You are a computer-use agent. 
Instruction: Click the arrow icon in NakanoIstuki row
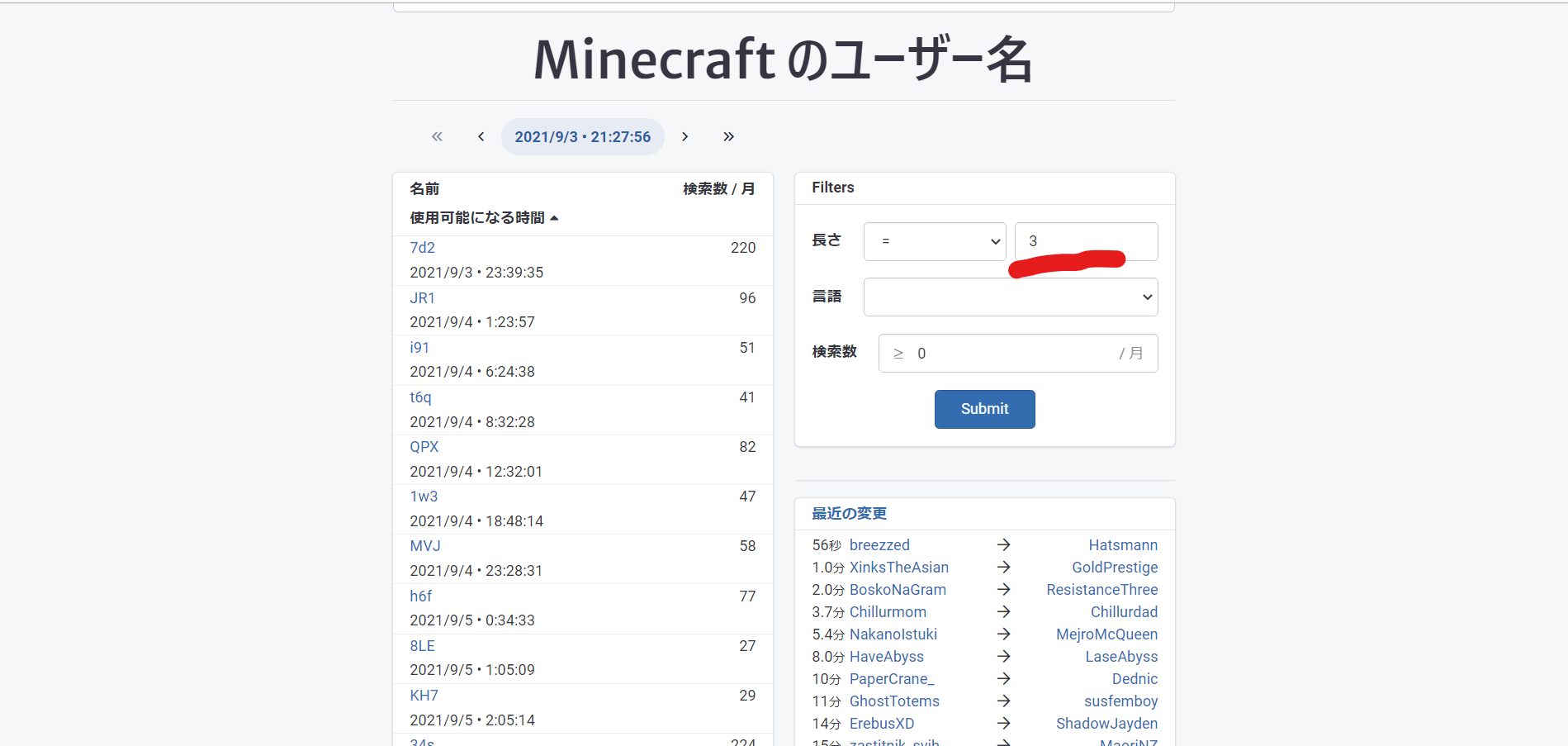click(1003, 634)
